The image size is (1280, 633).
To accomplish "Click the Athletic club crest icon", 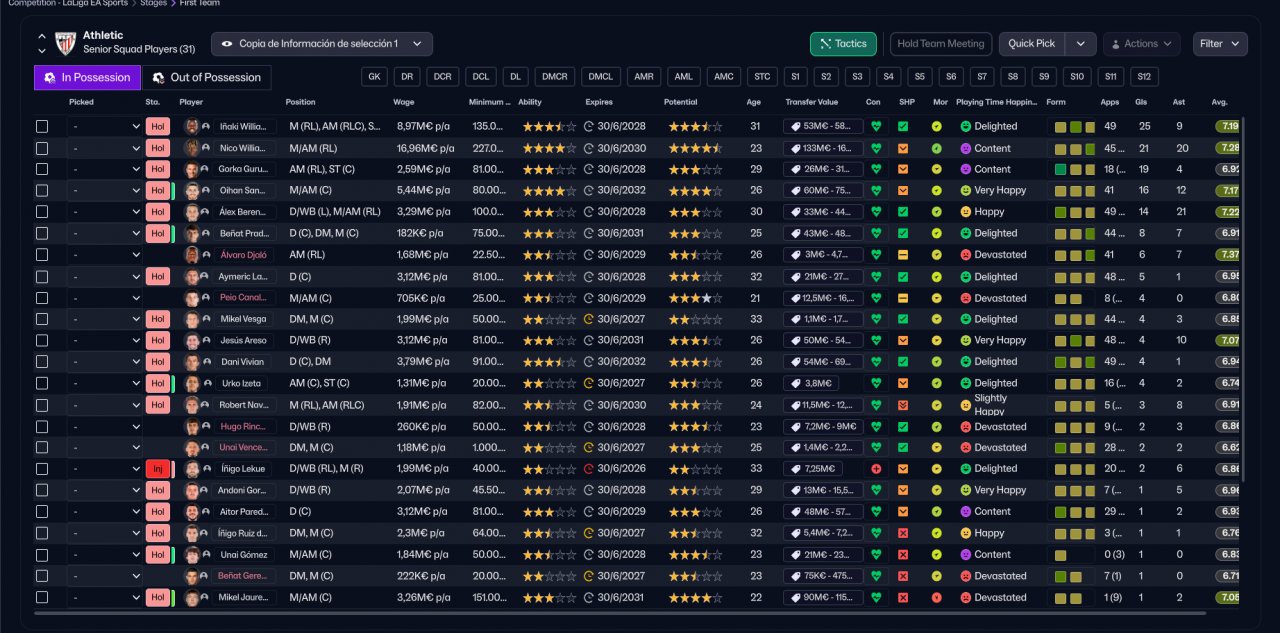I will 65,43.
